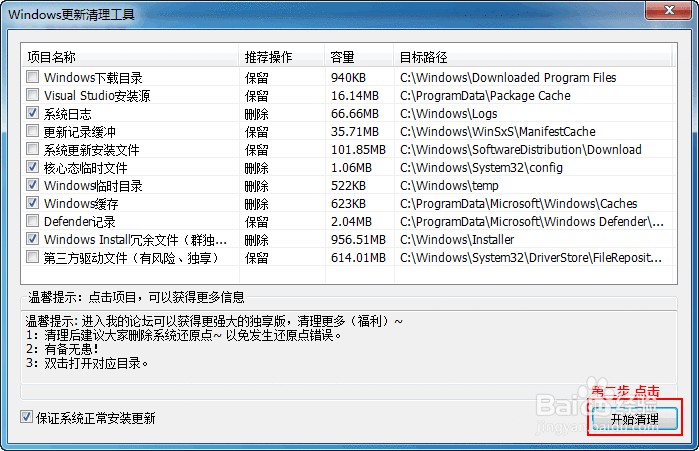Click the 522KB size value

pos(348,185)
